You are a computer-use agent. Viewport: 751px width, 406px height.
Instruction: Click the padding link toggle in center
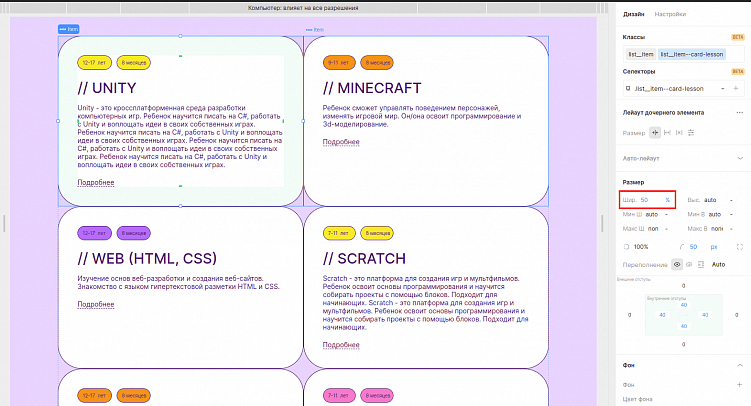pos(683,315)
